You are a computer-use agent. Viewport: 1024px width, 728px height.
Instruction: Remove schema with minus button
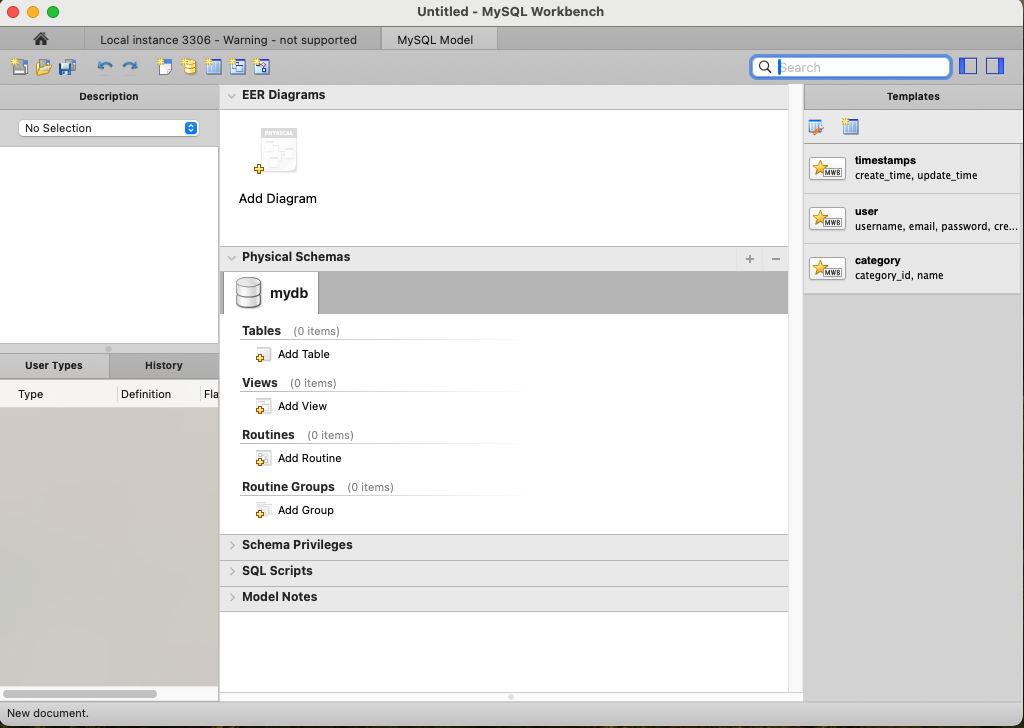point(776,259)
